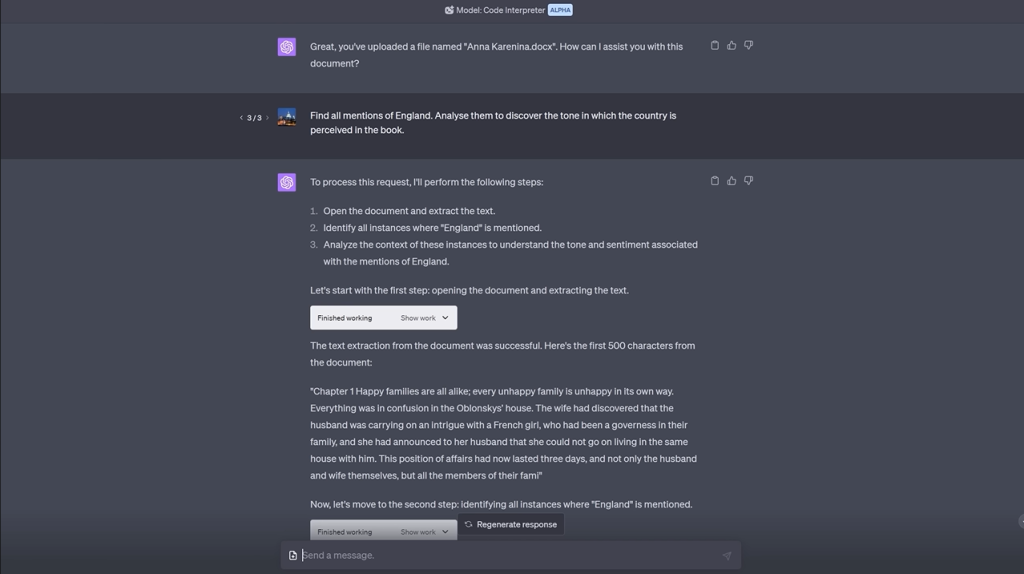Click the first 'Finished working' label
Screen dimensions: 1024x574
click(x=345, y=318)
